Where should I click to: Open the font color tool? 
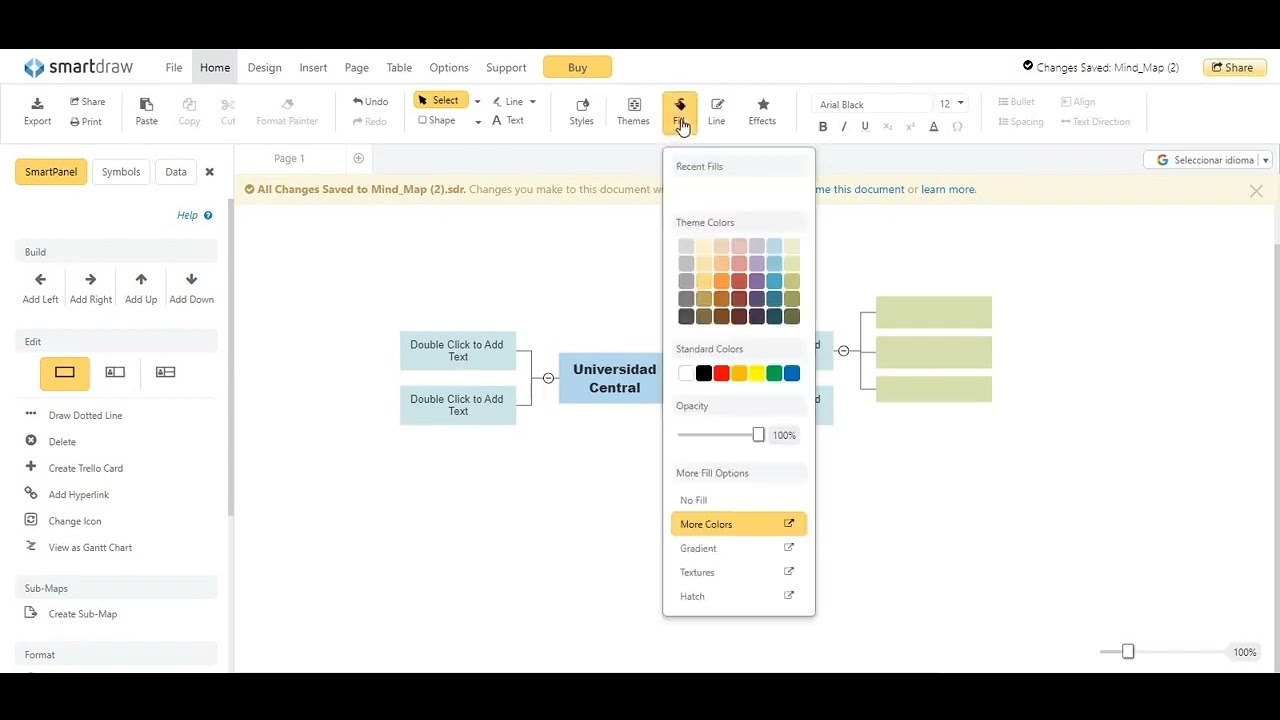[x=934, y=127]
